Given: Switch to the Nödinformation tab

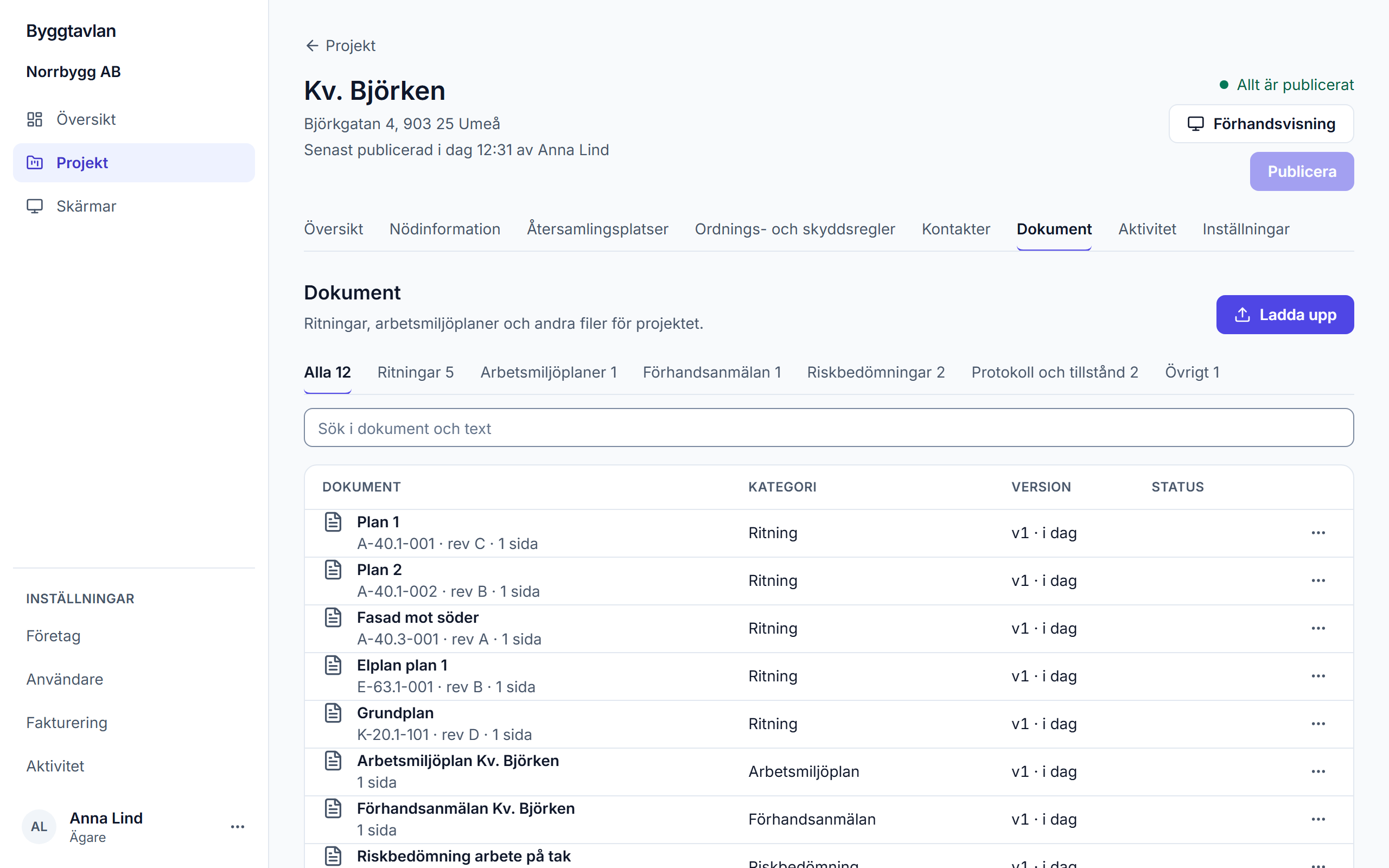Looking at the screenshot, I should pyautogui.click(x=445, y=229).
